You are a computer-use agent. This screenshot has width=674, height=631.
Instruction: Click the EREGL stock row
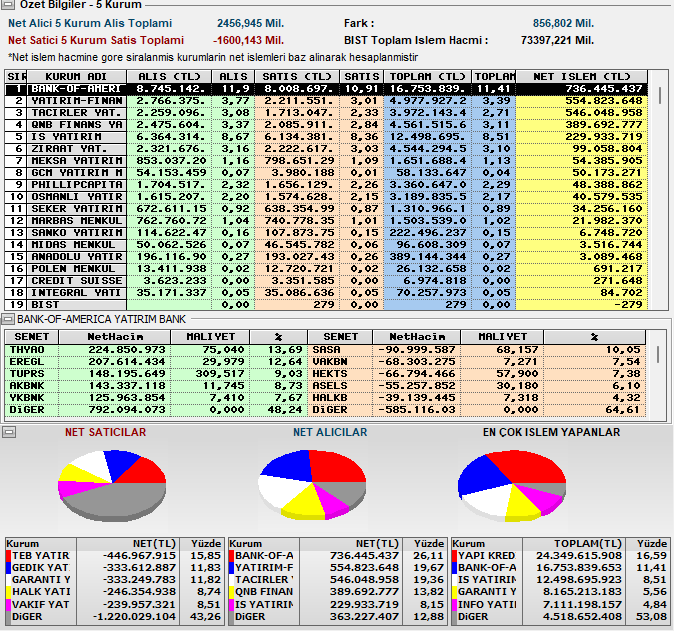click(x=156, y=362)
